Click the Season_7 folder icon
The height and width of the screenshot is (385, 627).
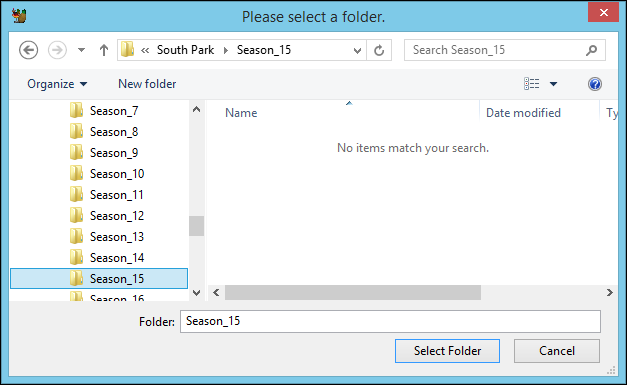pos(76,110)
